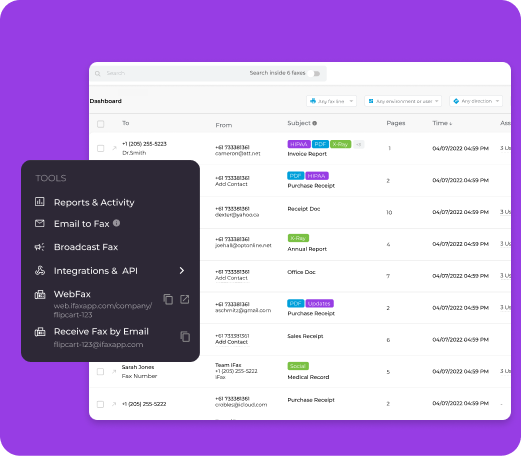Click outgoing arrow for +1 (205) 255-5222 row

point(114,404)
